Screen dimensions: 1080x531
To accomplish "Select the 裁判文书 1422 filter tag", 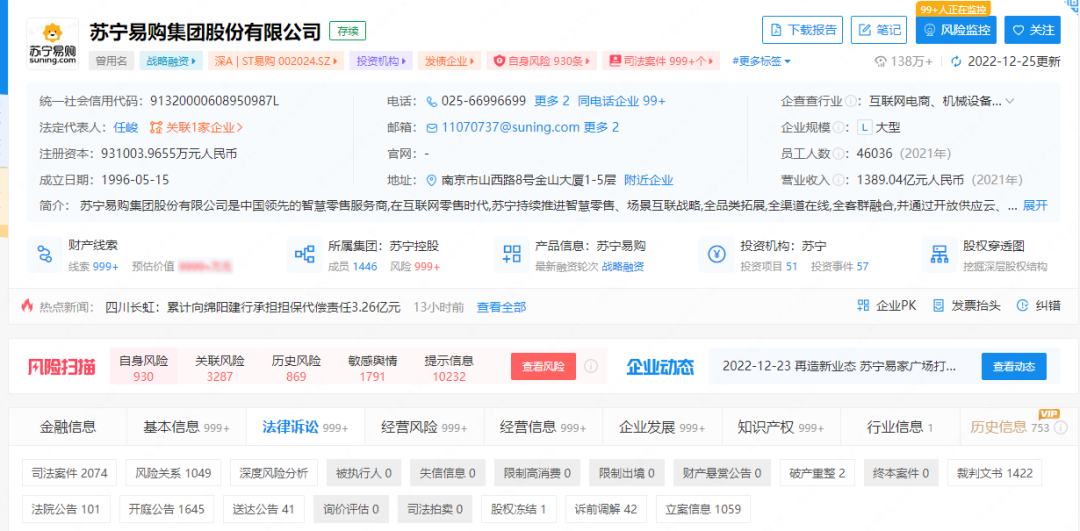I will tap(992, 472).
